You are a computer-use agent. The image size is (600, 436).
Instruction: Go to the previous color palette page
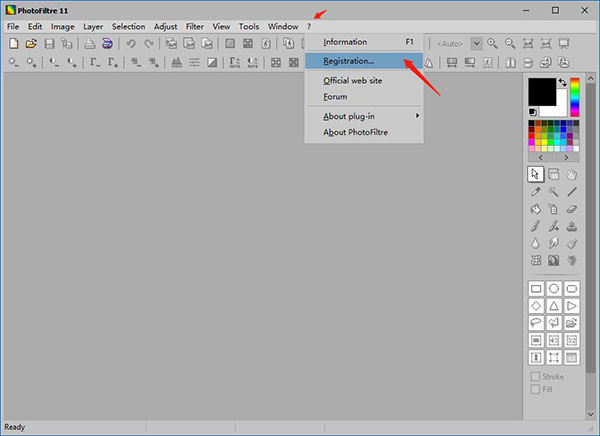(x=541, y=157)
